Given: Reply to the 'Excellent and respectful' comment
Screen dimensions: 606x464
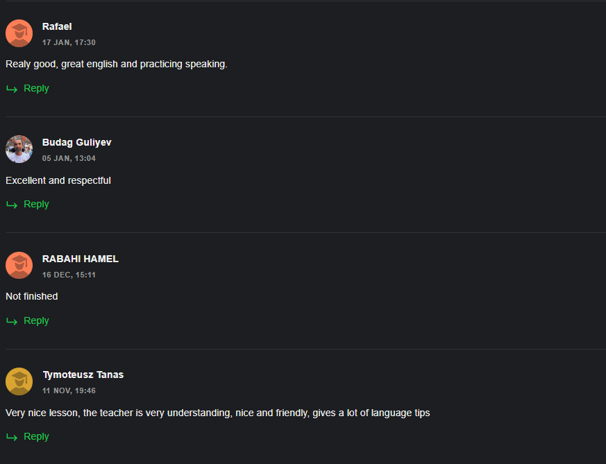Looking at the screenshot, I should pyautogui.click(x=36, y=204).
